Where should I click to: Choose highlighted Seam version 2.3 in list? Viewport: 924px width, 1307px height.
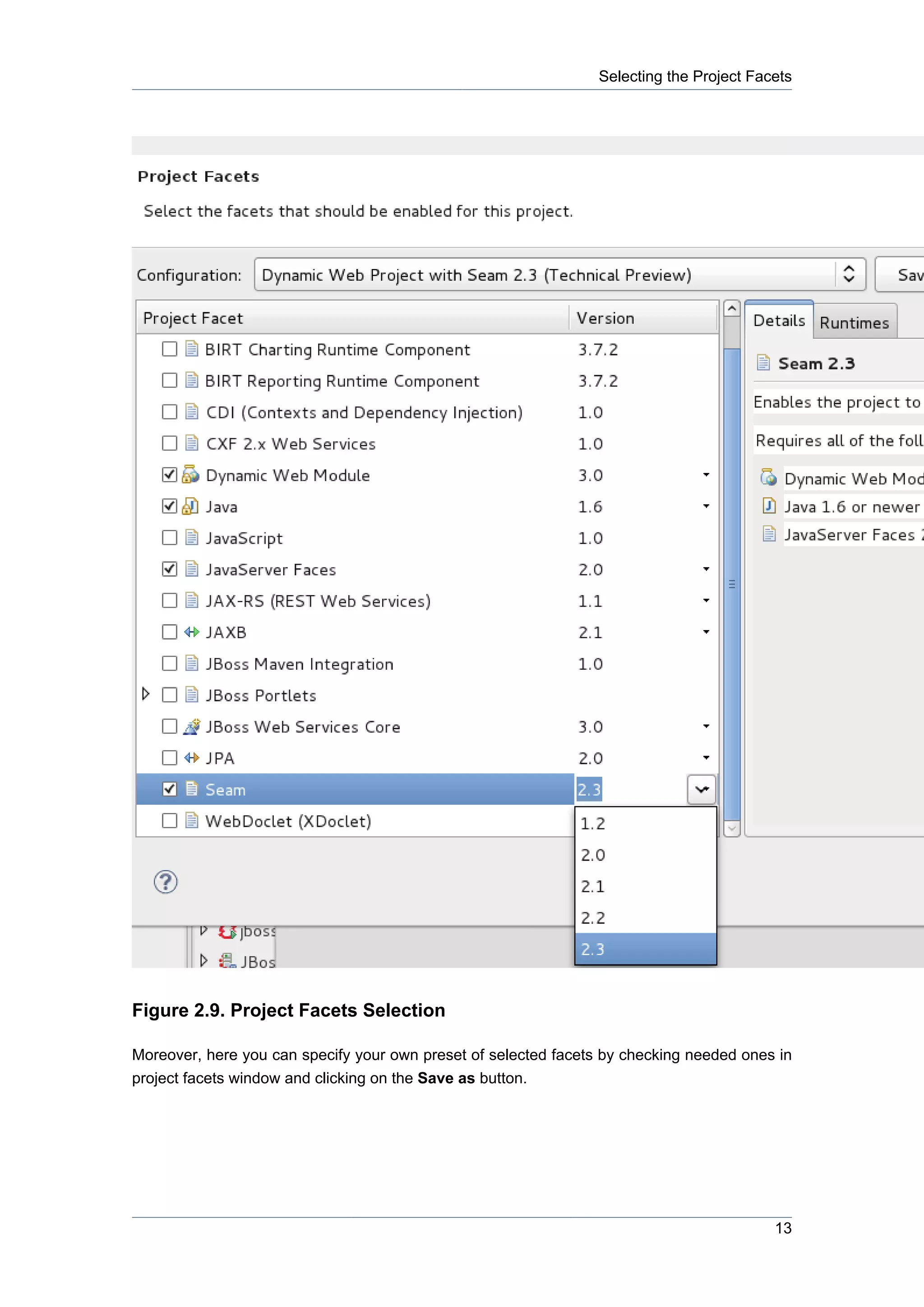(x=645, y=949)
